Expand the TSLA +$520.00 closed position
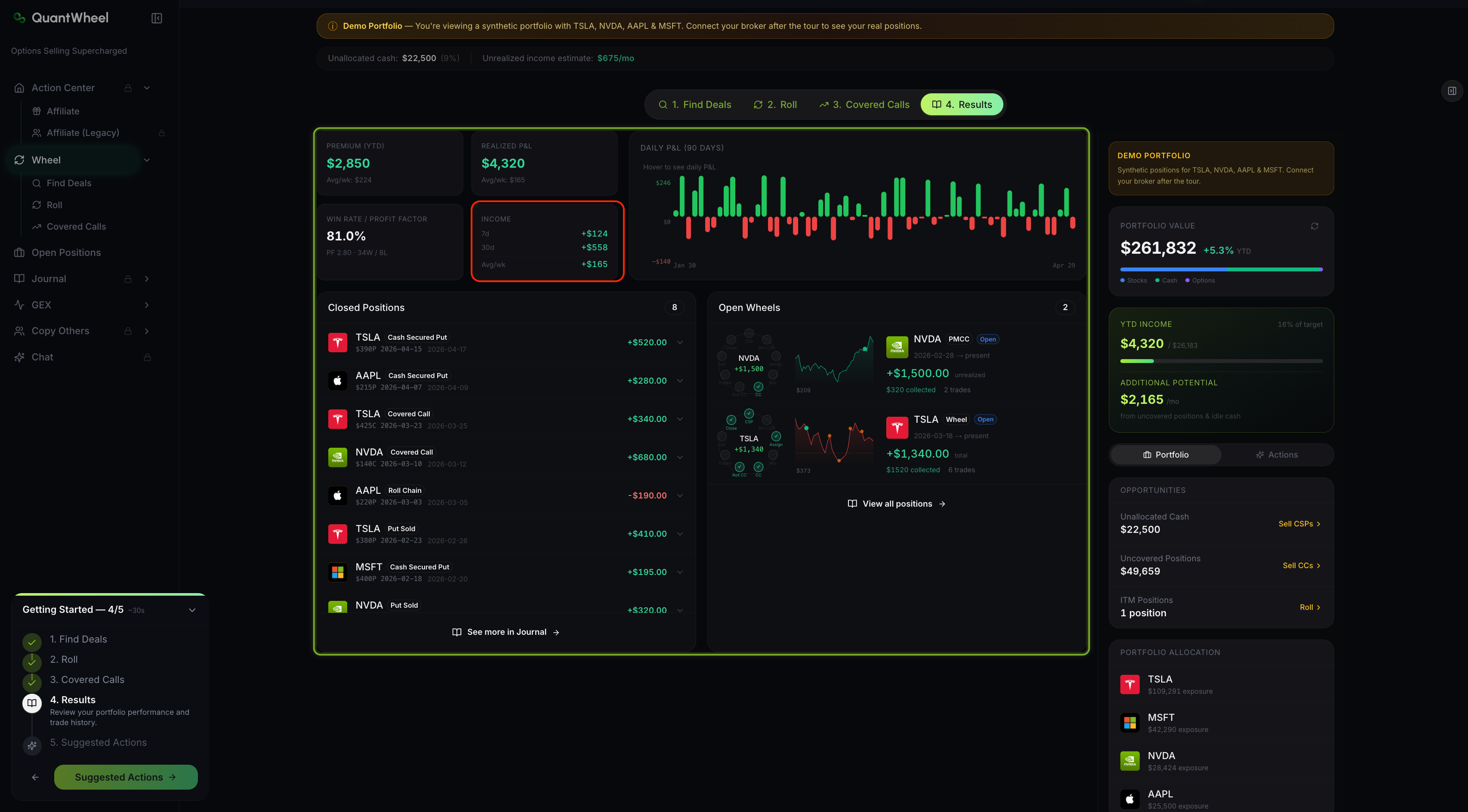 pyautogui.click(x=680, y=342)
